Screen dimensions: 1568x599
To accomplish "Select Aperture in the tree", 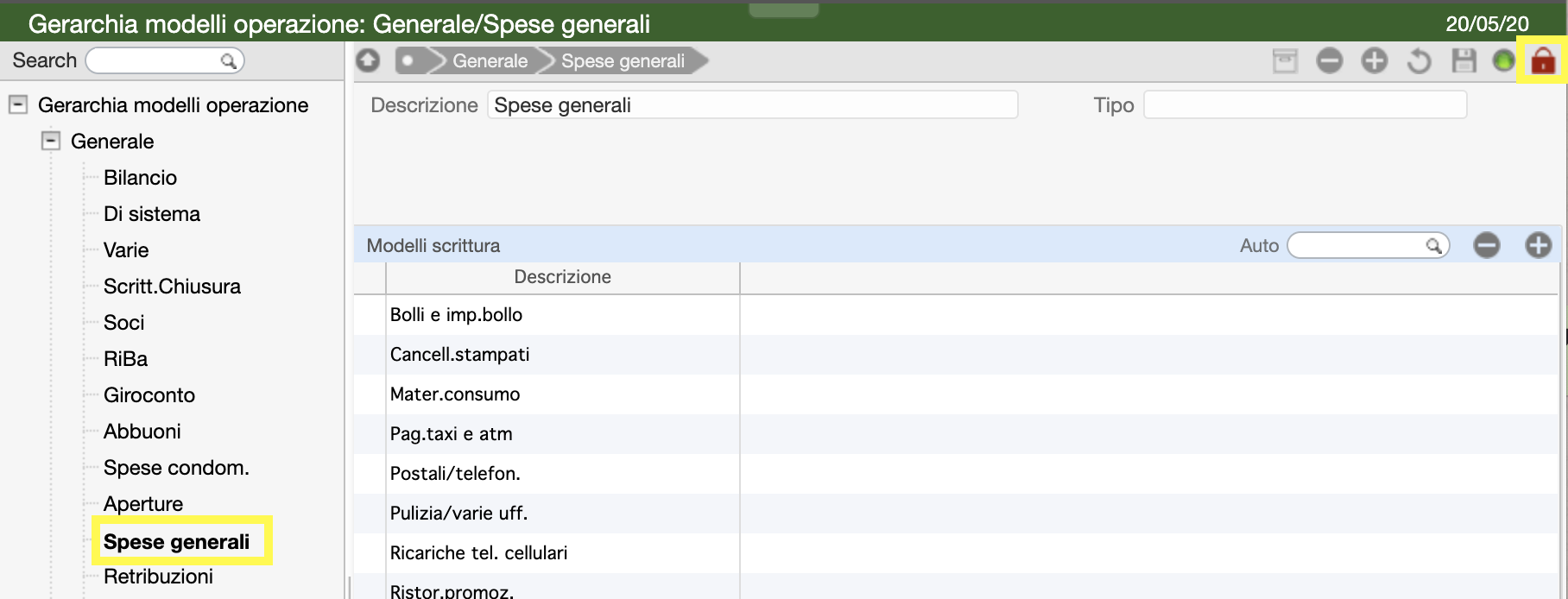I will (143, 503).
